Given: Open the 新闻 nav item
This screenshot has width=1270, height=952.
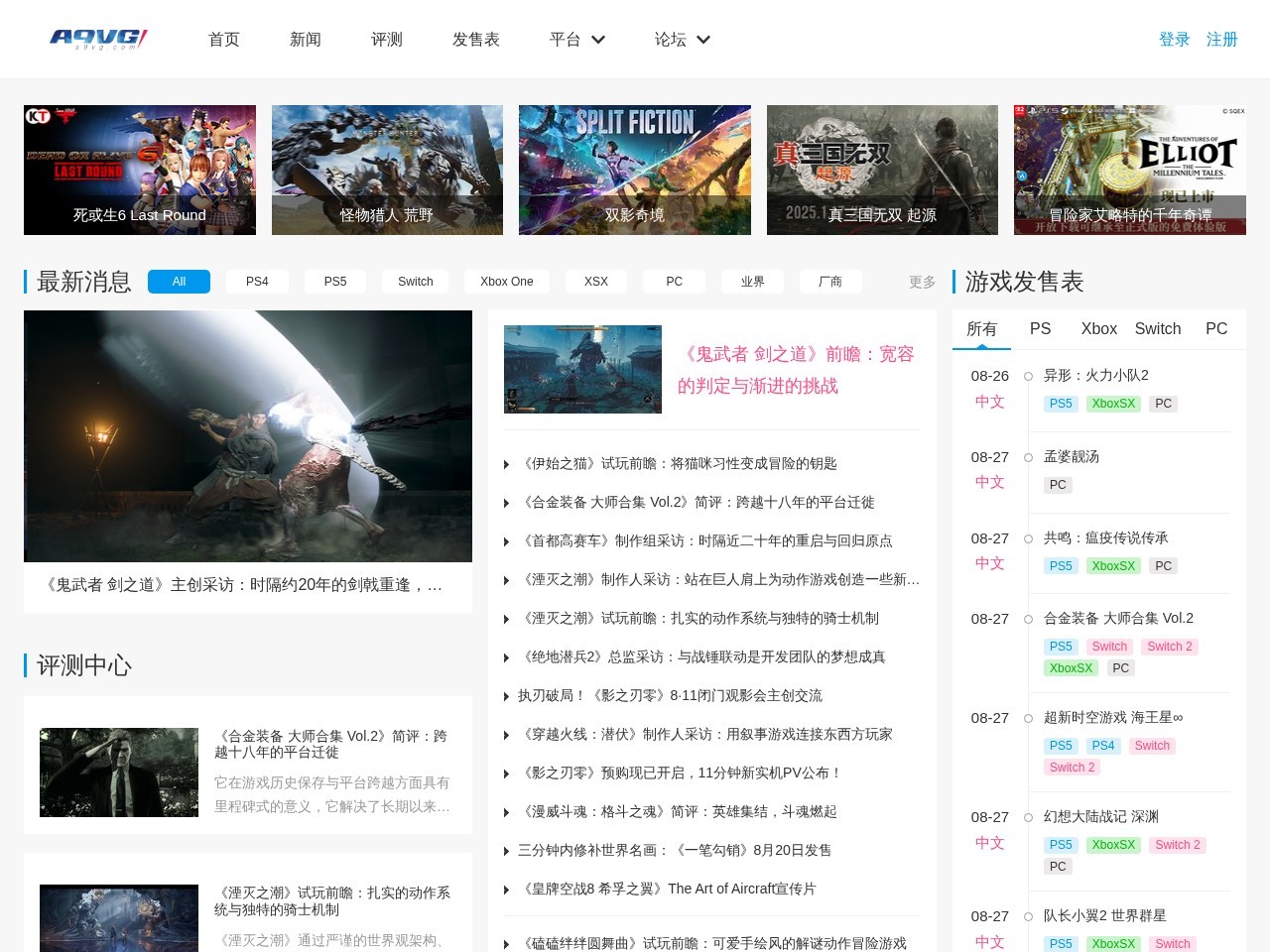Looking at the screenshot, I should pos(306,40).
